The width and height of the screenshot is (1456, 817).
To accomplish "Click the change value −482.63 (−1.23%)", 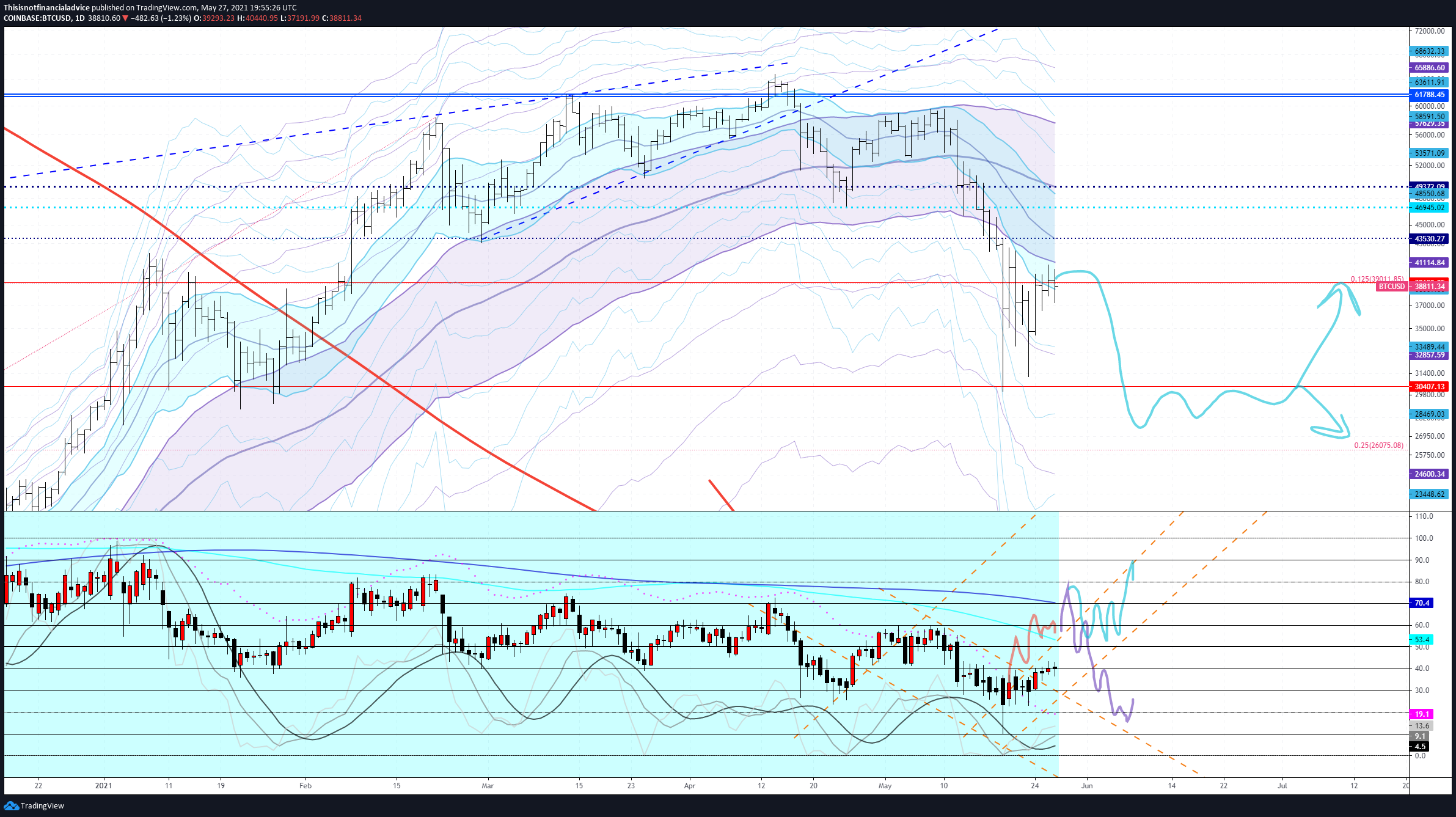I will coord(161,18).
